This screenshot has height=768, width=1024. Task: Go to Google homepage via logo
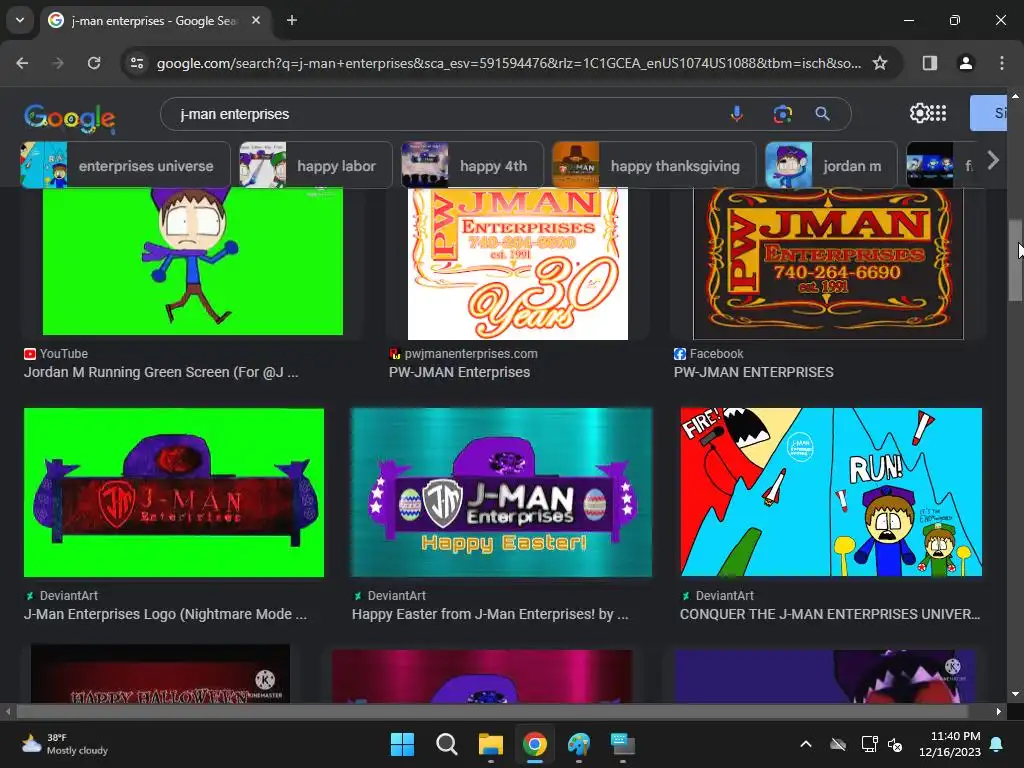pos(70,118)
